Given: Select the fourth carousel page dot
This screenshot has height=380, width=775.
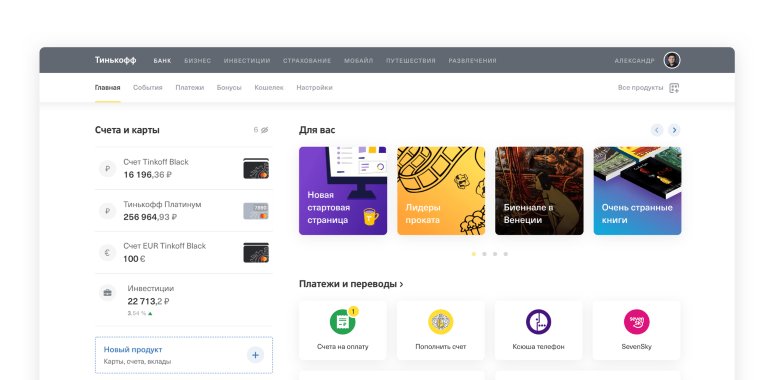Looking at the screenshot, I should (x=506, y=254).
